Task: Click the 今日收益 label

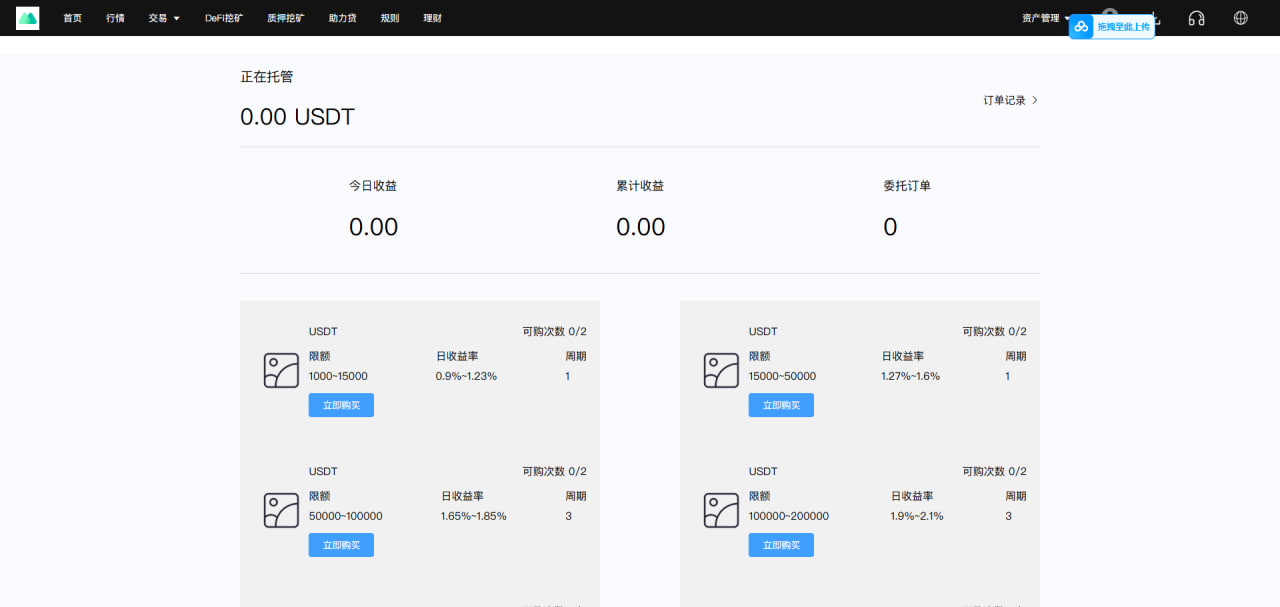Action: click(373, 186)
